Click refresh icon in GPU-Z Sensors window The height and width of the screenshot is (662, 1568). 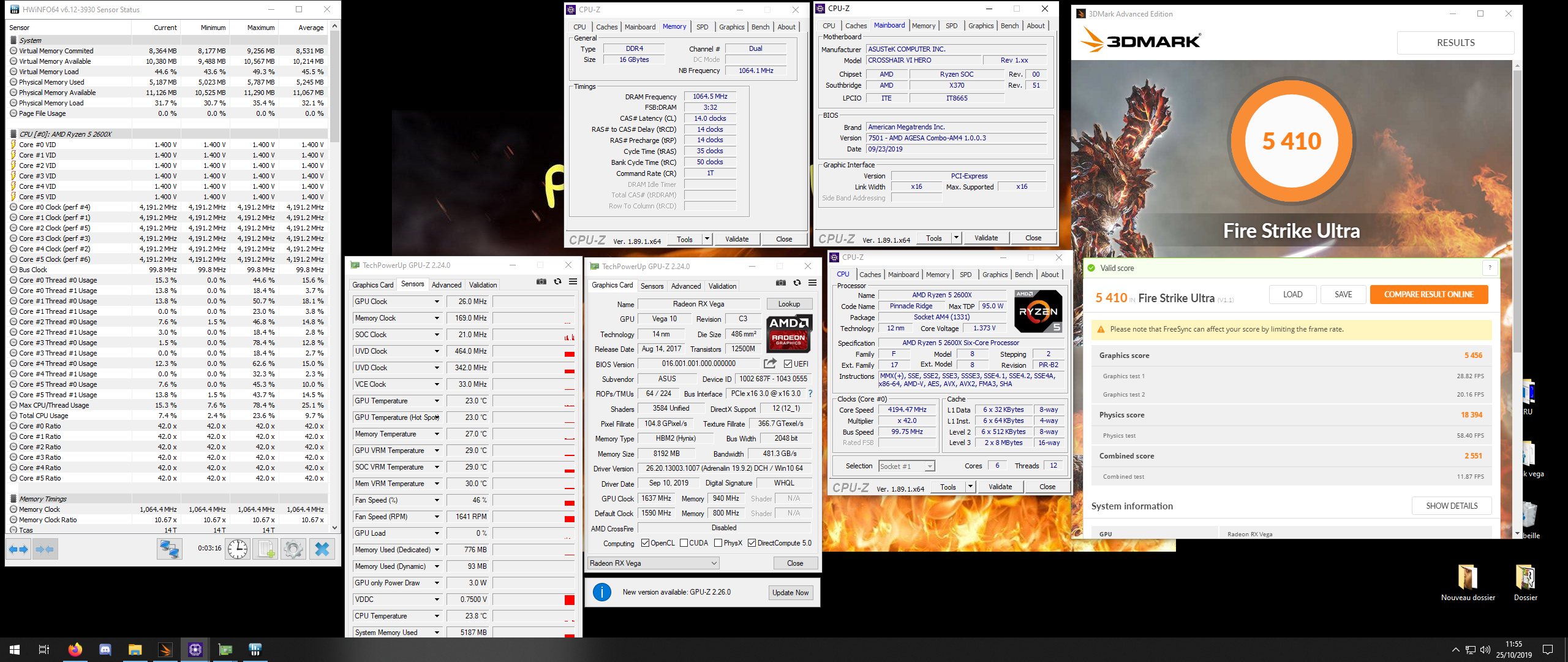click(557, 282)
